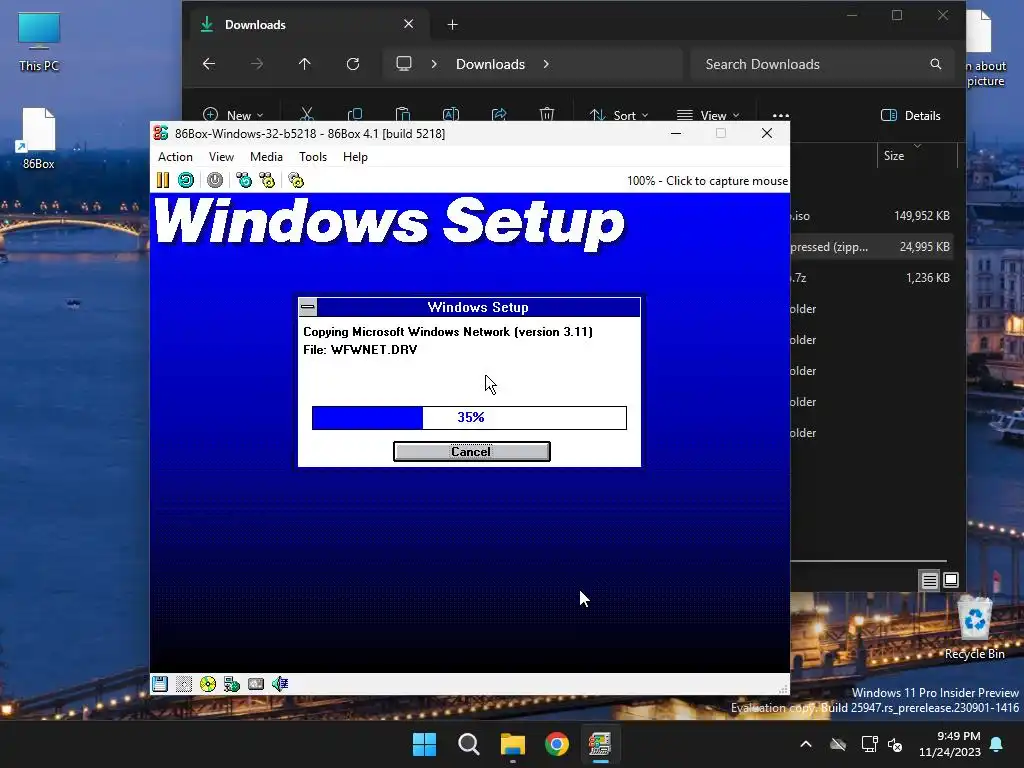This screenshot has width=1024, height=768.
Task: Add a new tab in File Explorer
Action: [x=452, y=25]
